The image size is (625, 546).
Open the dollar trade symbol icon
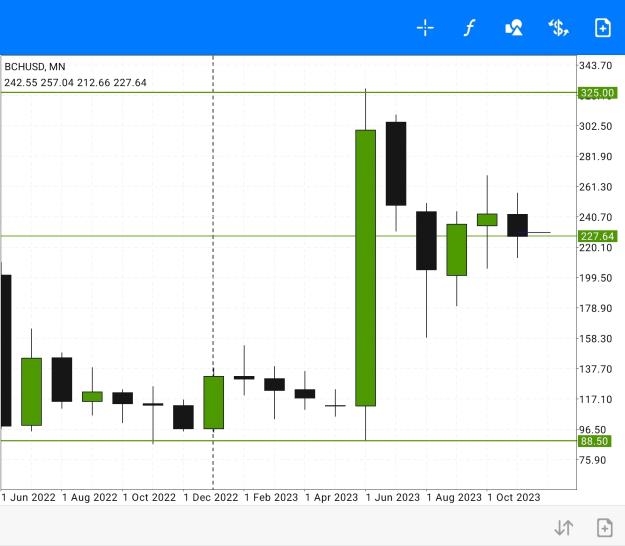pos(558,28)
